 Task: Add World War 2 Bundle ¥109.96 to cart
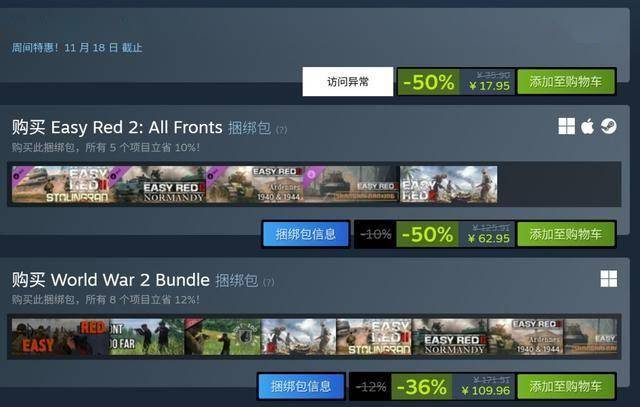566,386
